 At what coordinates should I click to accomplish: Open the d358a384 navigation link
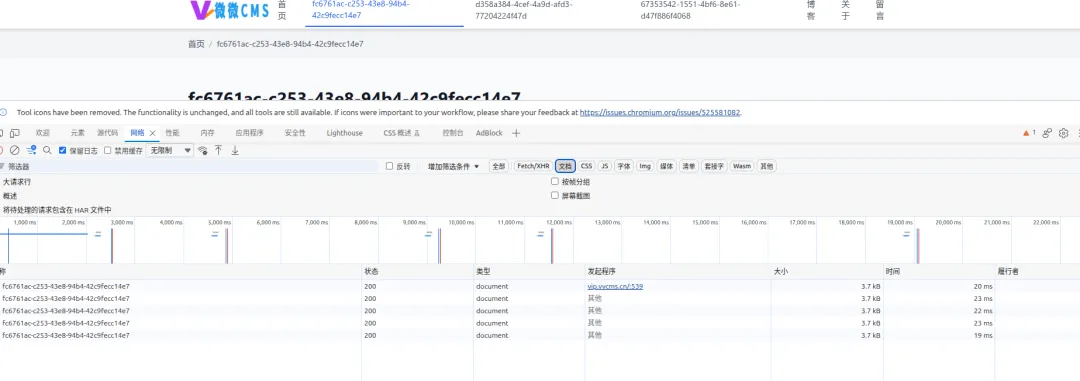524,10
